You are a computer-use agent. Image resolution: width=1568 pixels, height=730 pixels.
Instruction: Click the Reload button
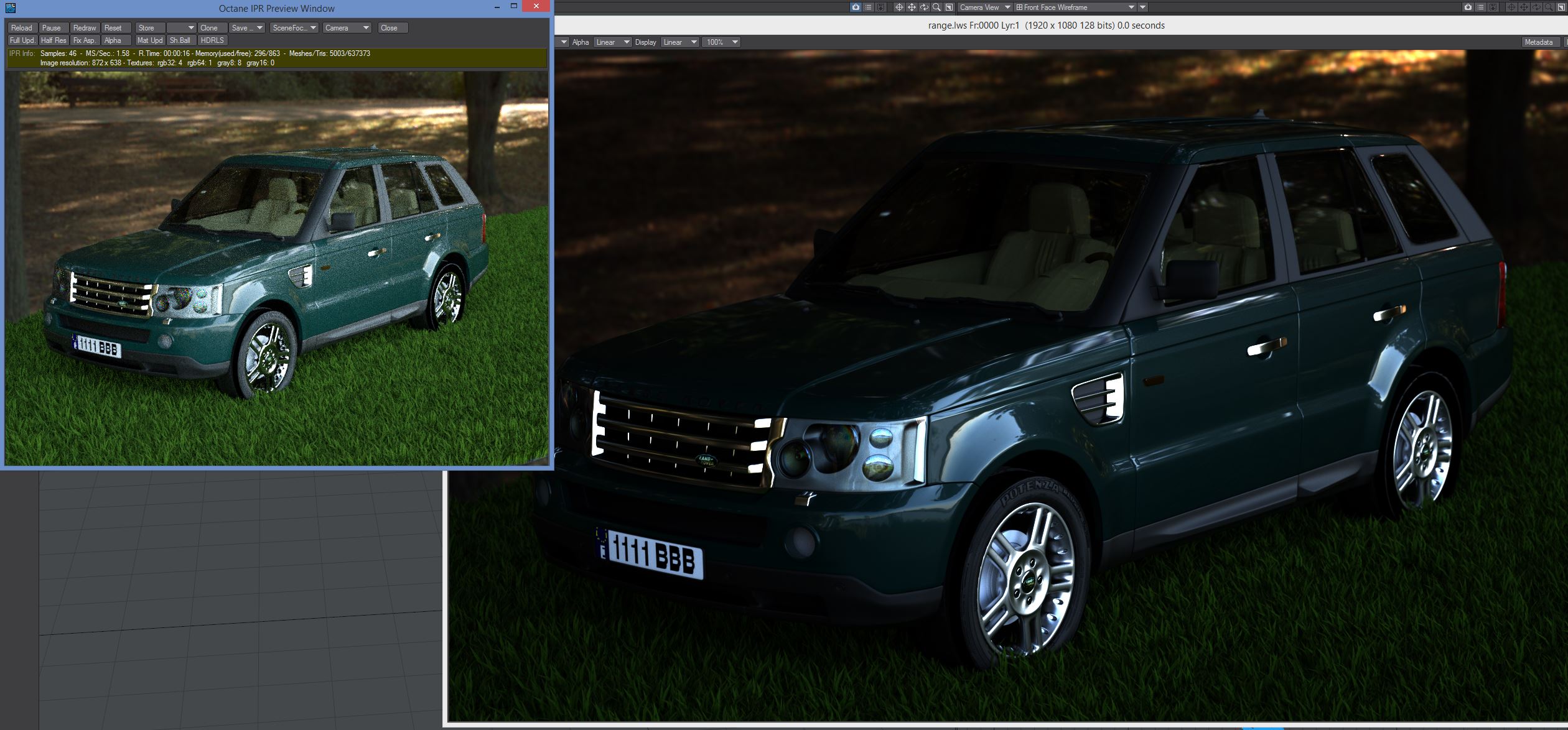point(22,28)
